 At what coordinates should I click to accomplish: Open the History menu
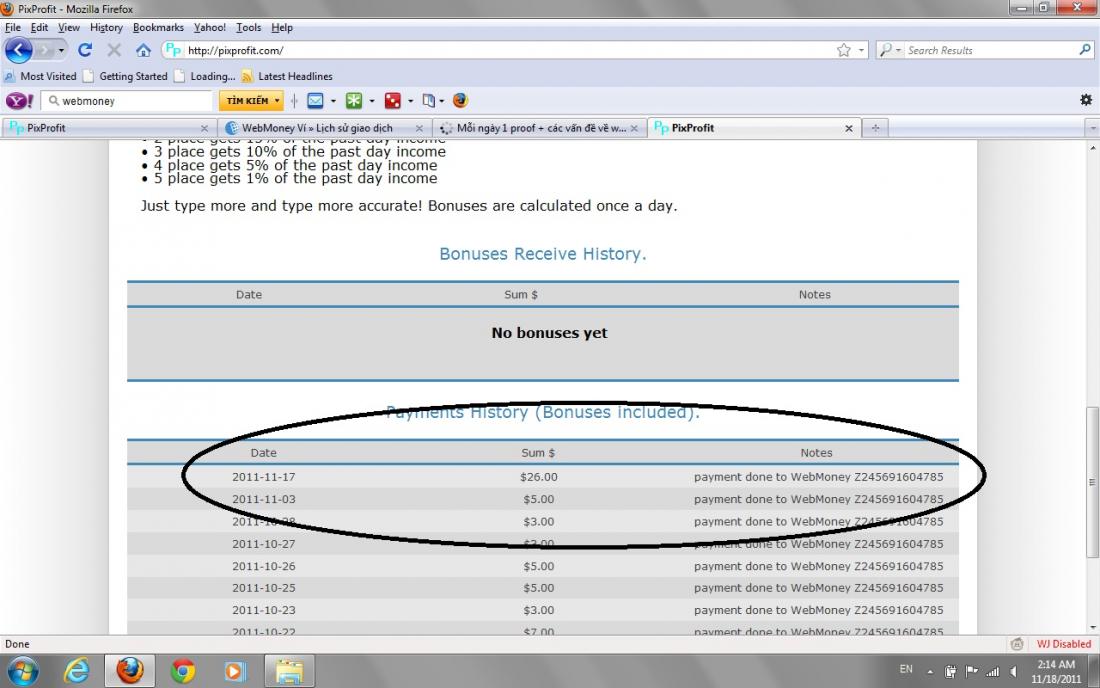pyautogui.click(x=106, y=27)
